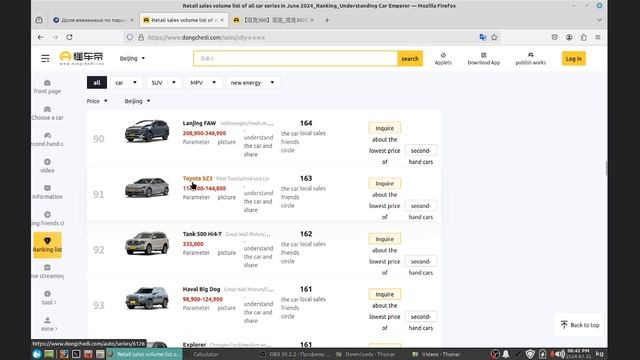Click the notification bell in system tray
This screenshot has width=640, height=360.
pos(506,354)
